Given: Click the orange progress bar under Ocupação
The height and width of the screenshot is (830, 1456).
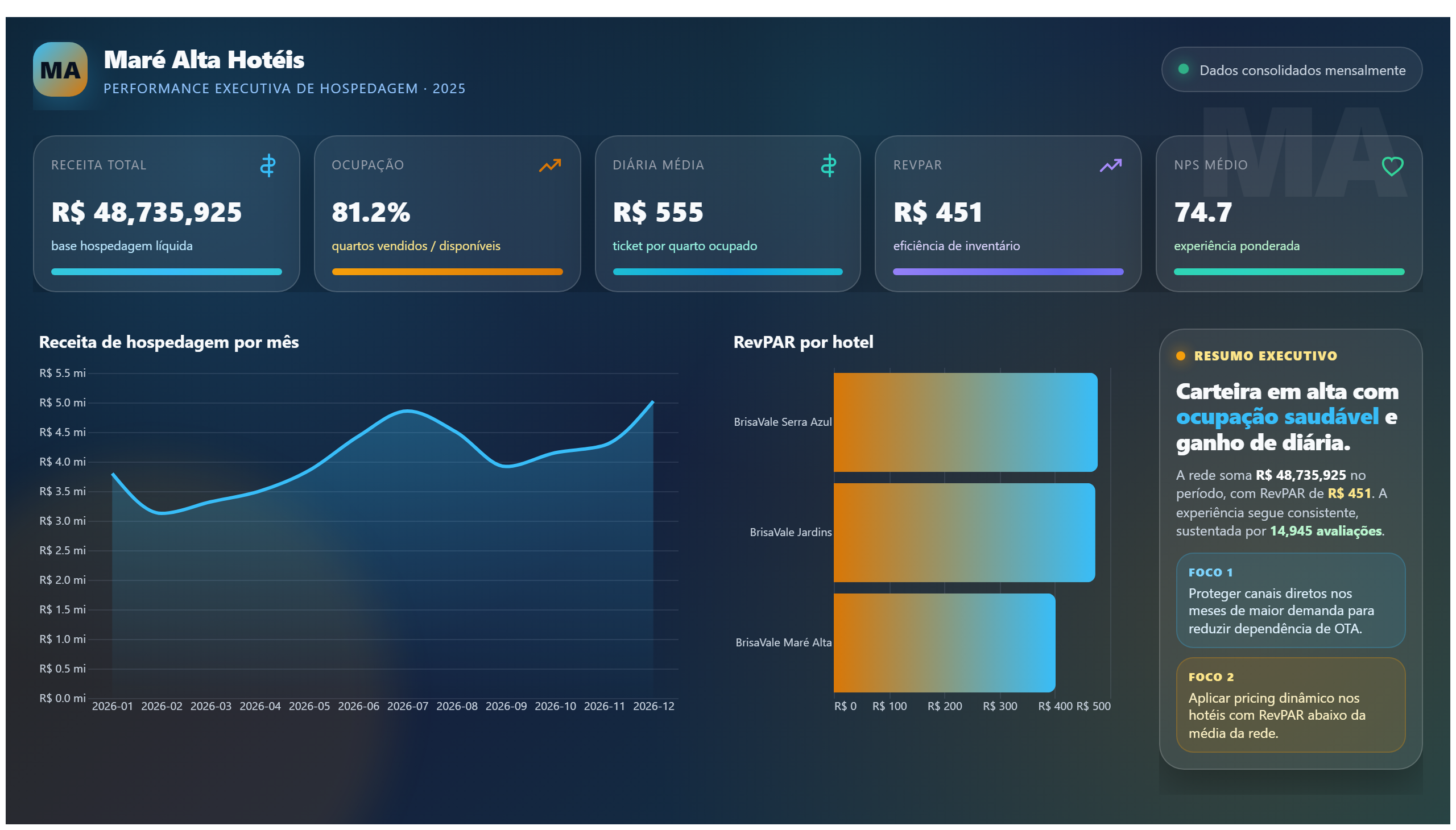Looking at the screenshot, I should [447, 272].
